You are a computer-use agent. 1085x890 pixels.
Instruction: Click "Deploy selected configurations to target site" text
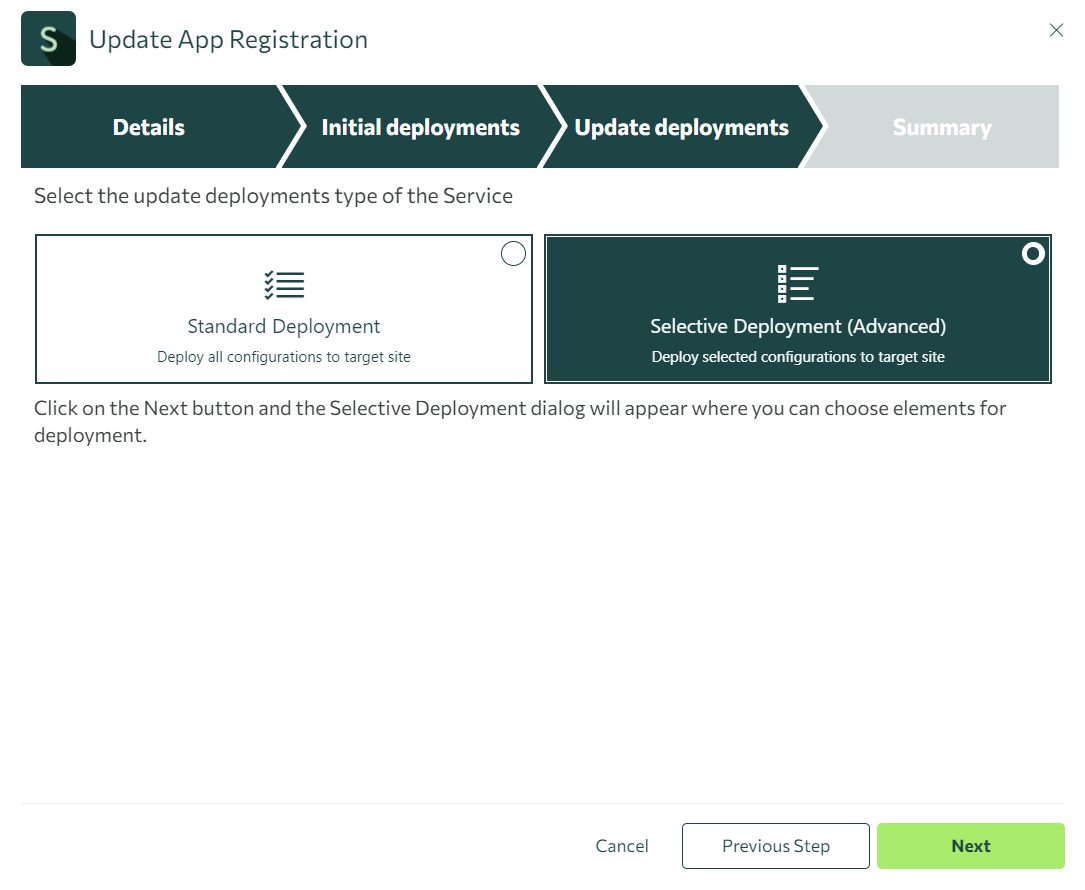coord(797,356)
